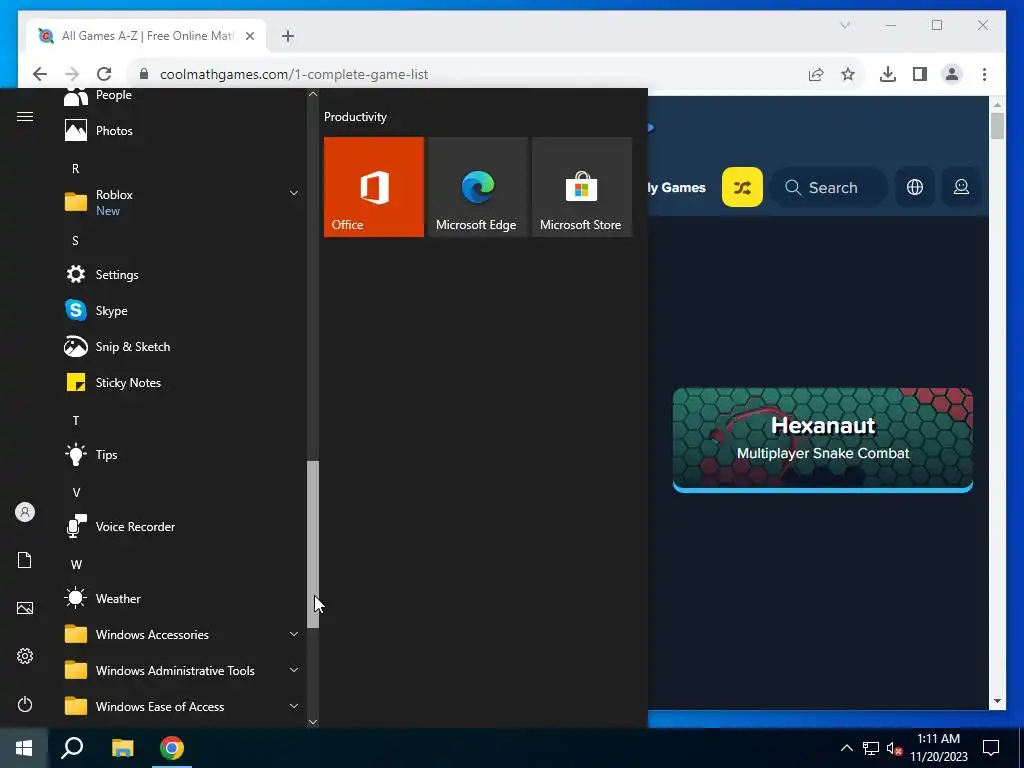
Task: Click the random game shuffle button
Action: (x=742, y=187)
